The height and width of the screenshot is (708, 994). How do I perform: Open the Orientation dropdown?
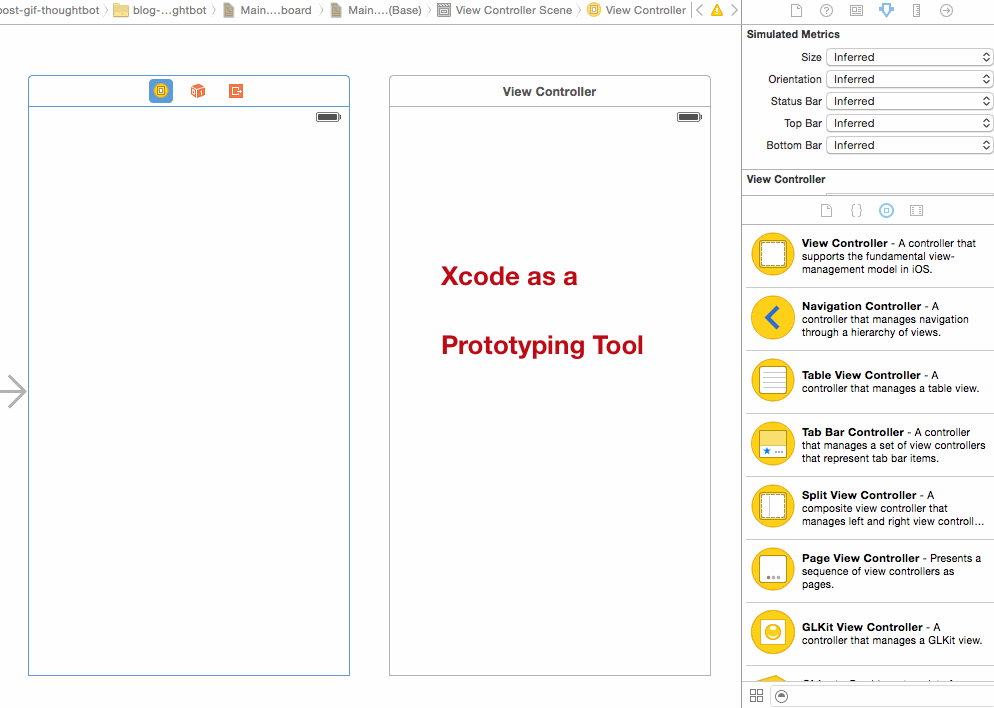(x=908, y=79)
